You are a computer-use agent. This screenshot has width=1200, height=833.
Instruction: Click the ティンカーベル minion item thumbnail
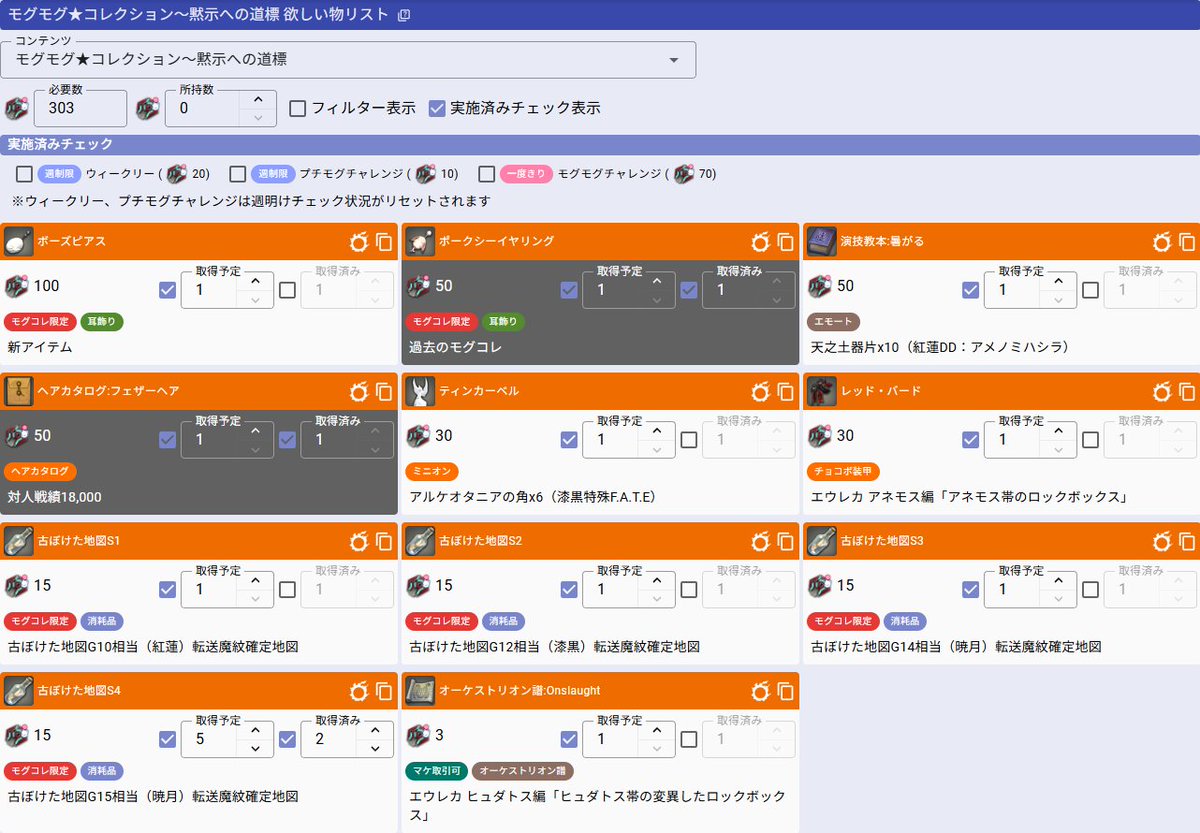[x=420, y=391]
